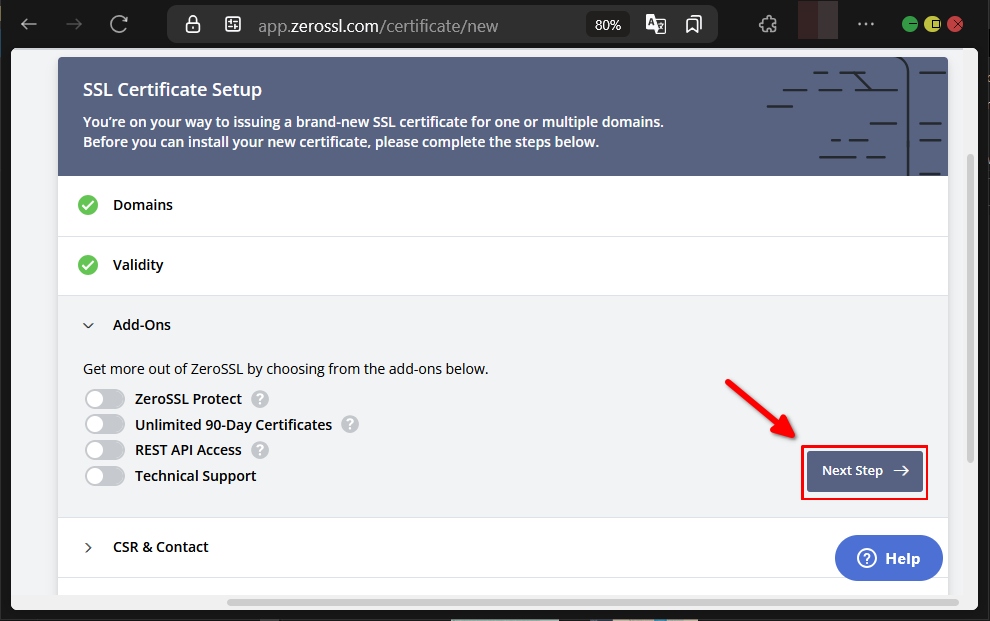Click the Next Step button

(x=864, y=471)
